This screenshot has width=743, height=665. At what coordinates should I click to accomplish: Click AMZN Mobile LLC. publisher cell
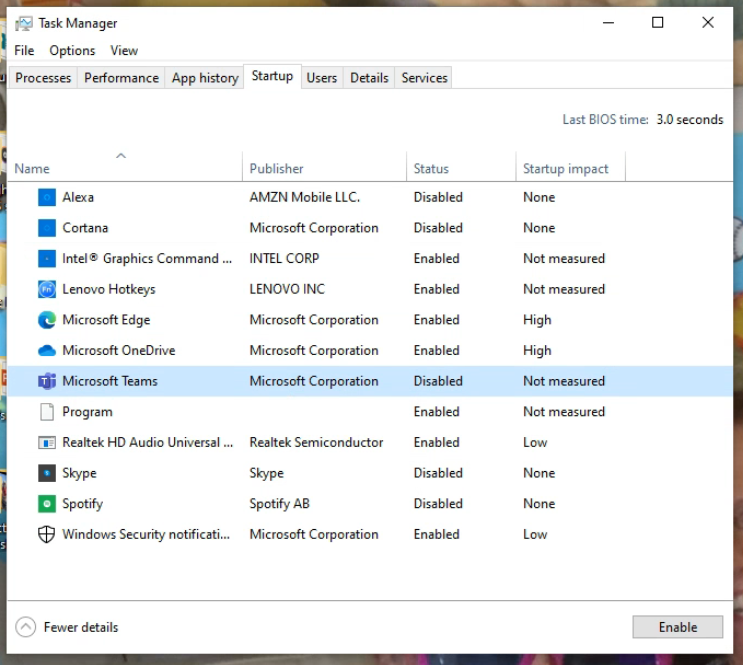coord(305,197)
